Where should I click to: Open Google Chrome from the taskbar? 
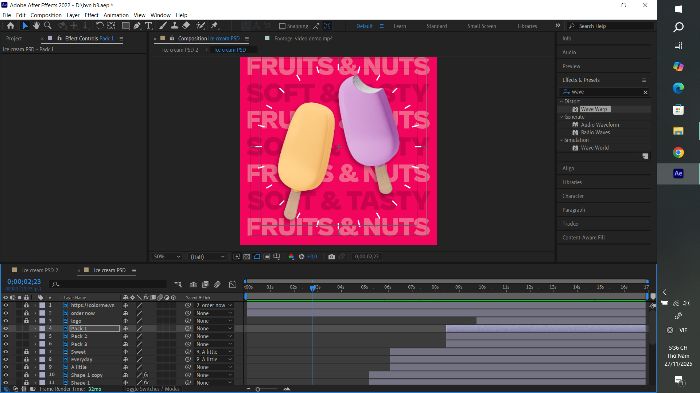[678, 152]
